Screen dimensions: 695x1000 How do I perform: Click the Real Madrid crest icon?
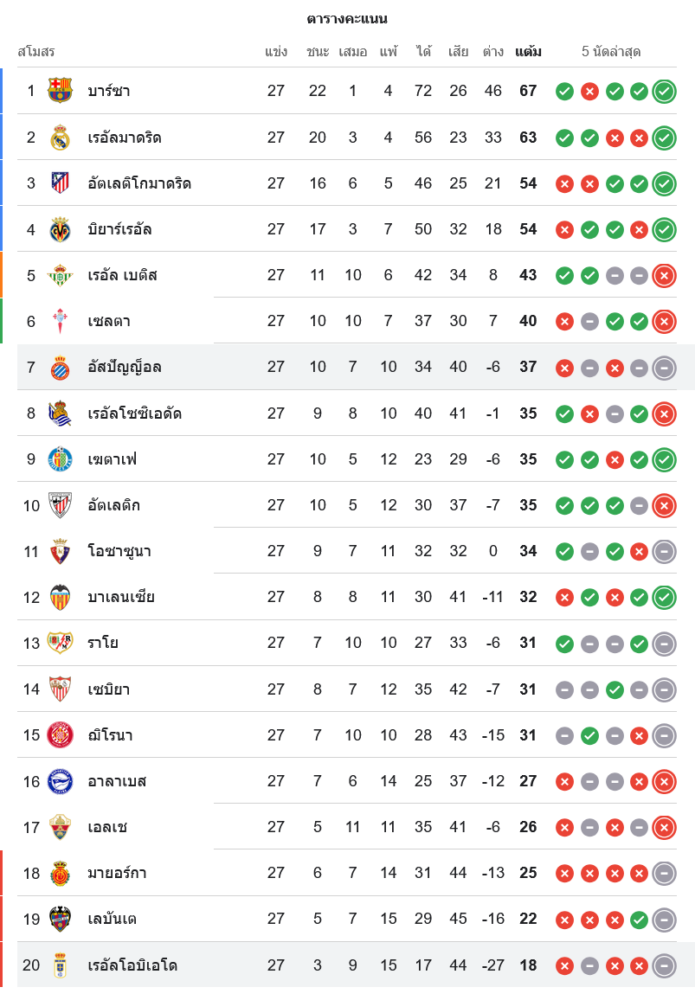click(60, 137)
